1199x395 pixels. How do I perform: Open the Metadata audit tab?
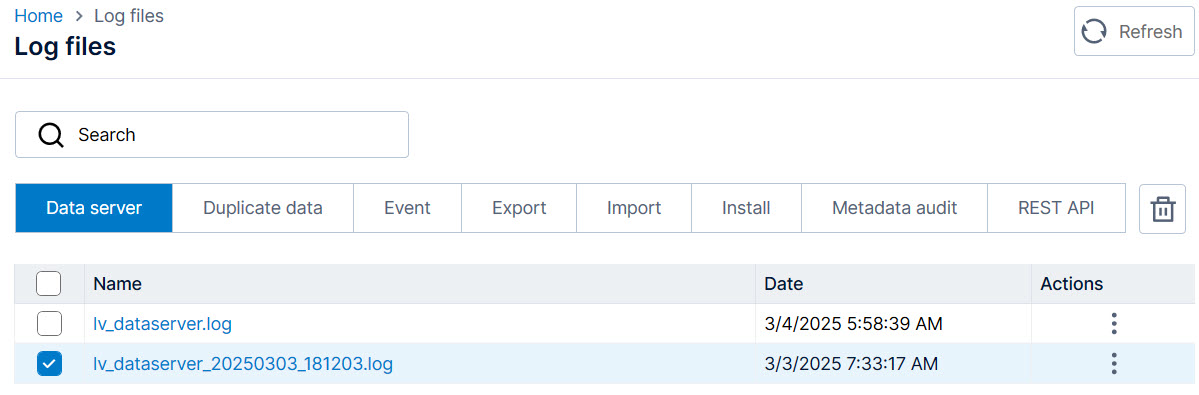pyautogui.click(x=894, y=208)
